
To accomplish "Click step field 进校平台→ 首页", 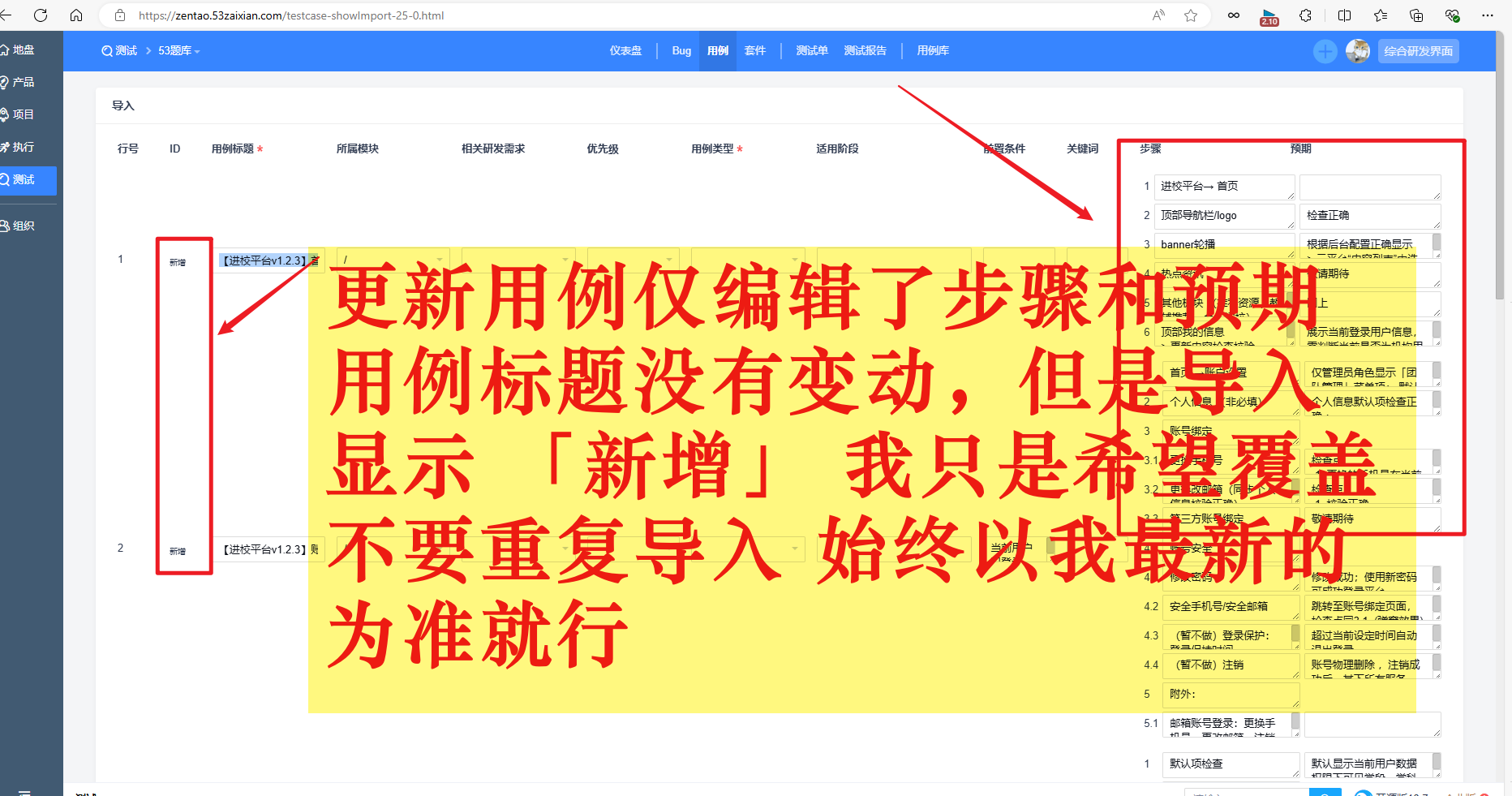I will point(1225,187).
